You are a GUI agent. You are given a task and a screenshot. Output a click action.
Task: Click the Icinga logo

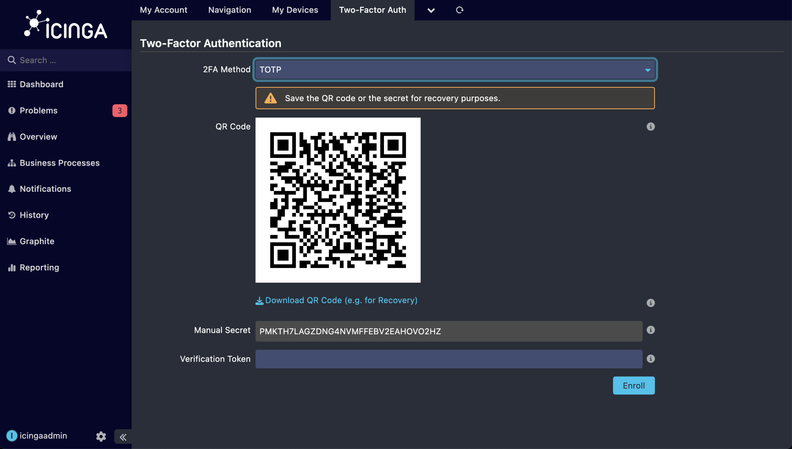(65, 25)
